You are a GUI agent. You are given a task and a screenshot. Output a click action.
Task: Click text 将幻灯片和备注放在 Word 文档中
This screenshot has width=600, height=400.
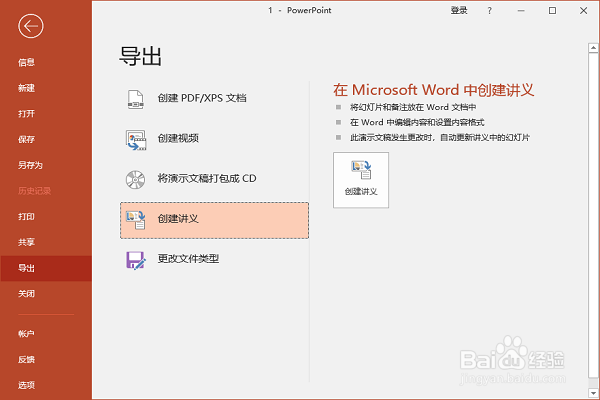point(413,107)
